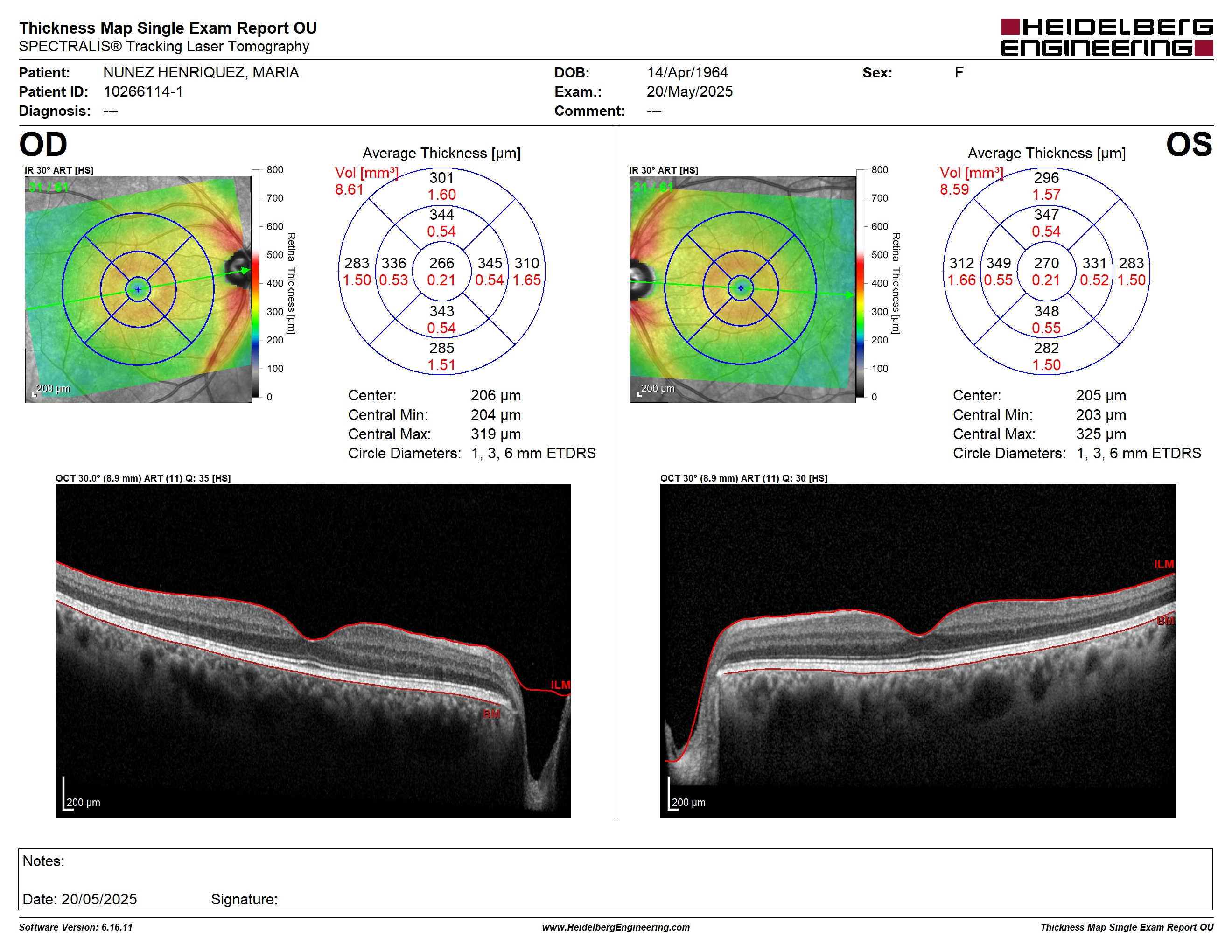Image resolution: width=1232 pixels, height=952 pixels.
Task: Click the OD total volume 8.61
Action: pos(349,189)
